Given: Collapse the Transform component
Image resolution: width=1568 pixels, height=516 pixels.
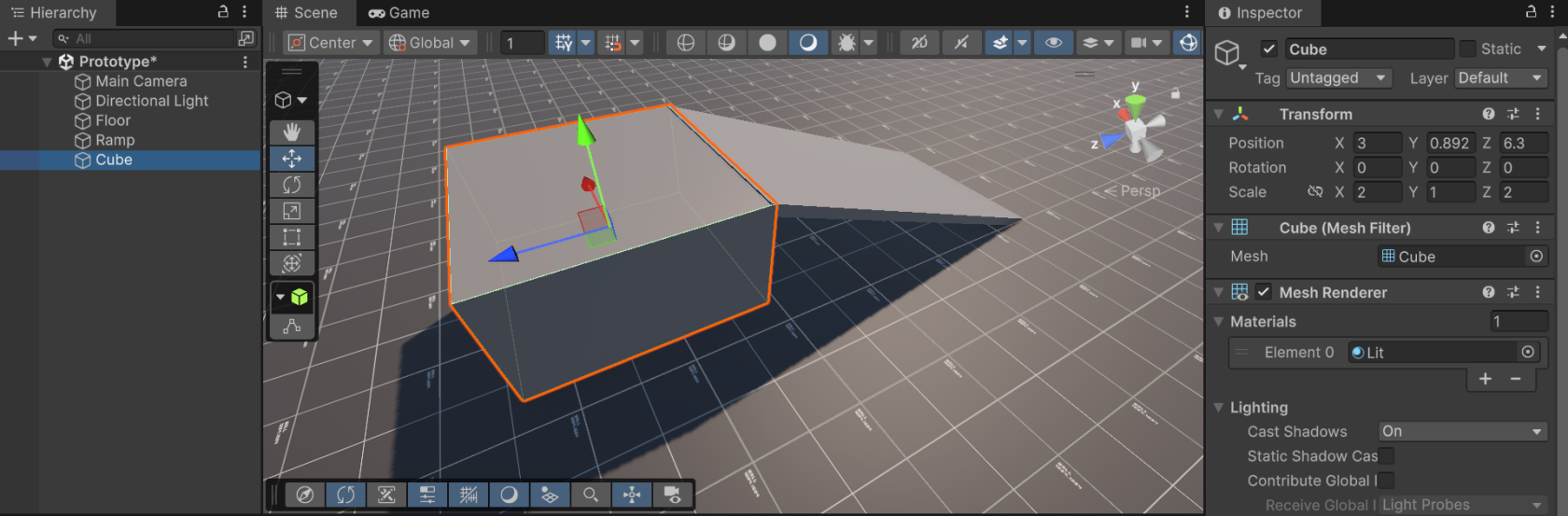Looking at the screenshot, I should click(x=1219, y=114).
